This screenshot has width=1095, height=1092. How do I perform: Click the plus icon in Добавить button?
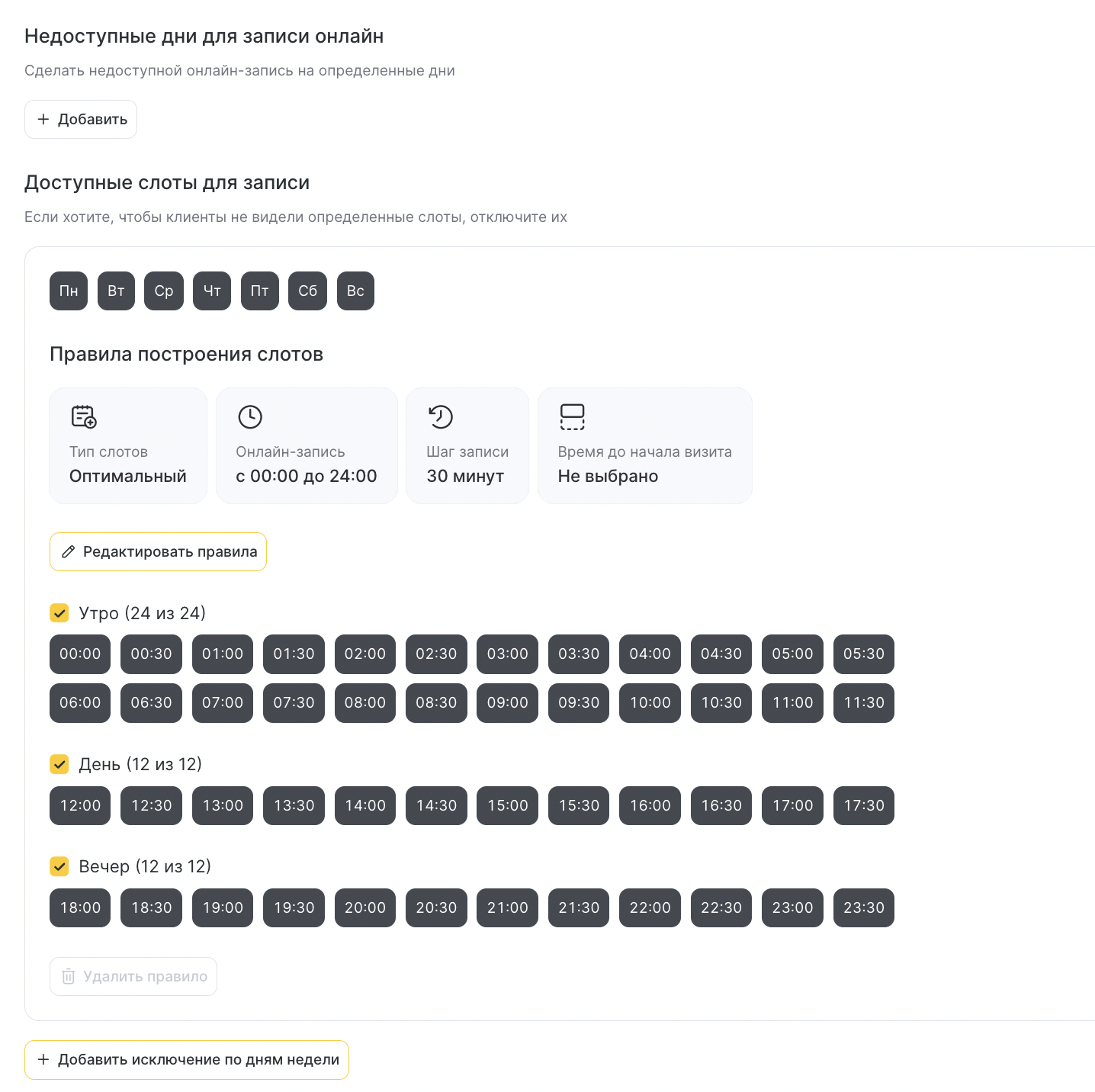(x=43, y=119)
